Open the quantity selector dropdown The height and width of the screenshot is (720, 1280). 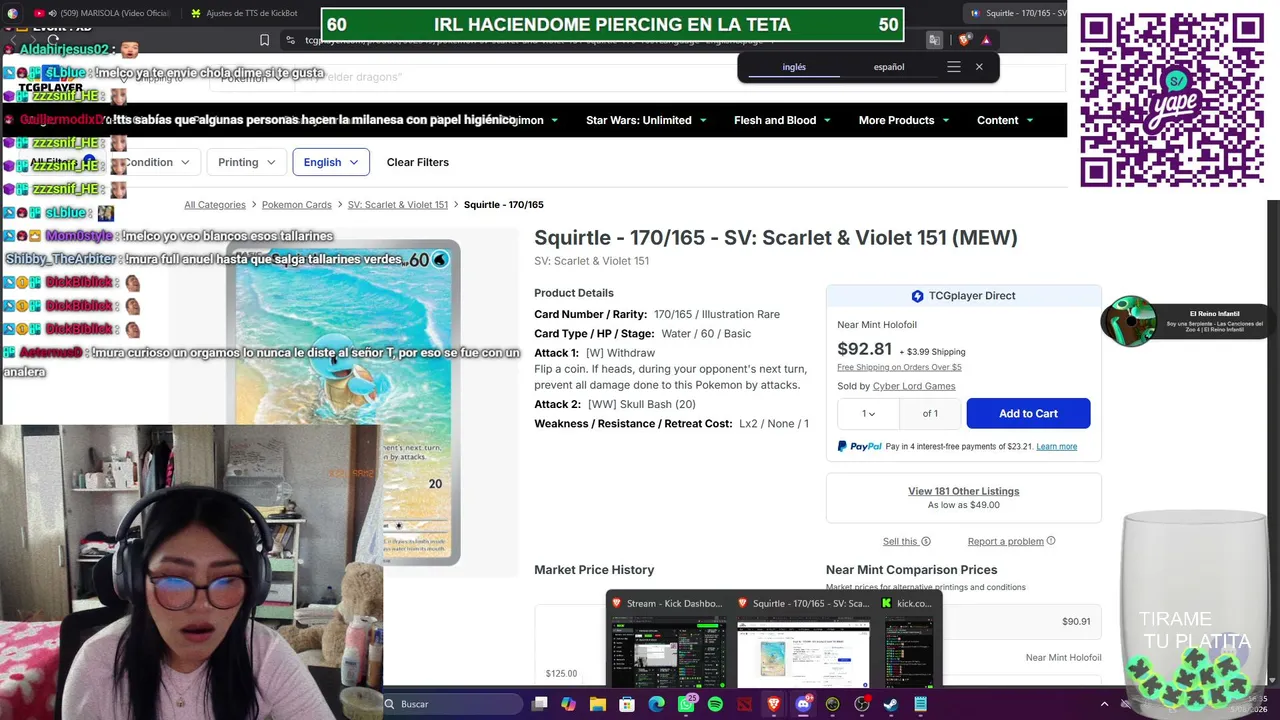(x=868, y=414)
